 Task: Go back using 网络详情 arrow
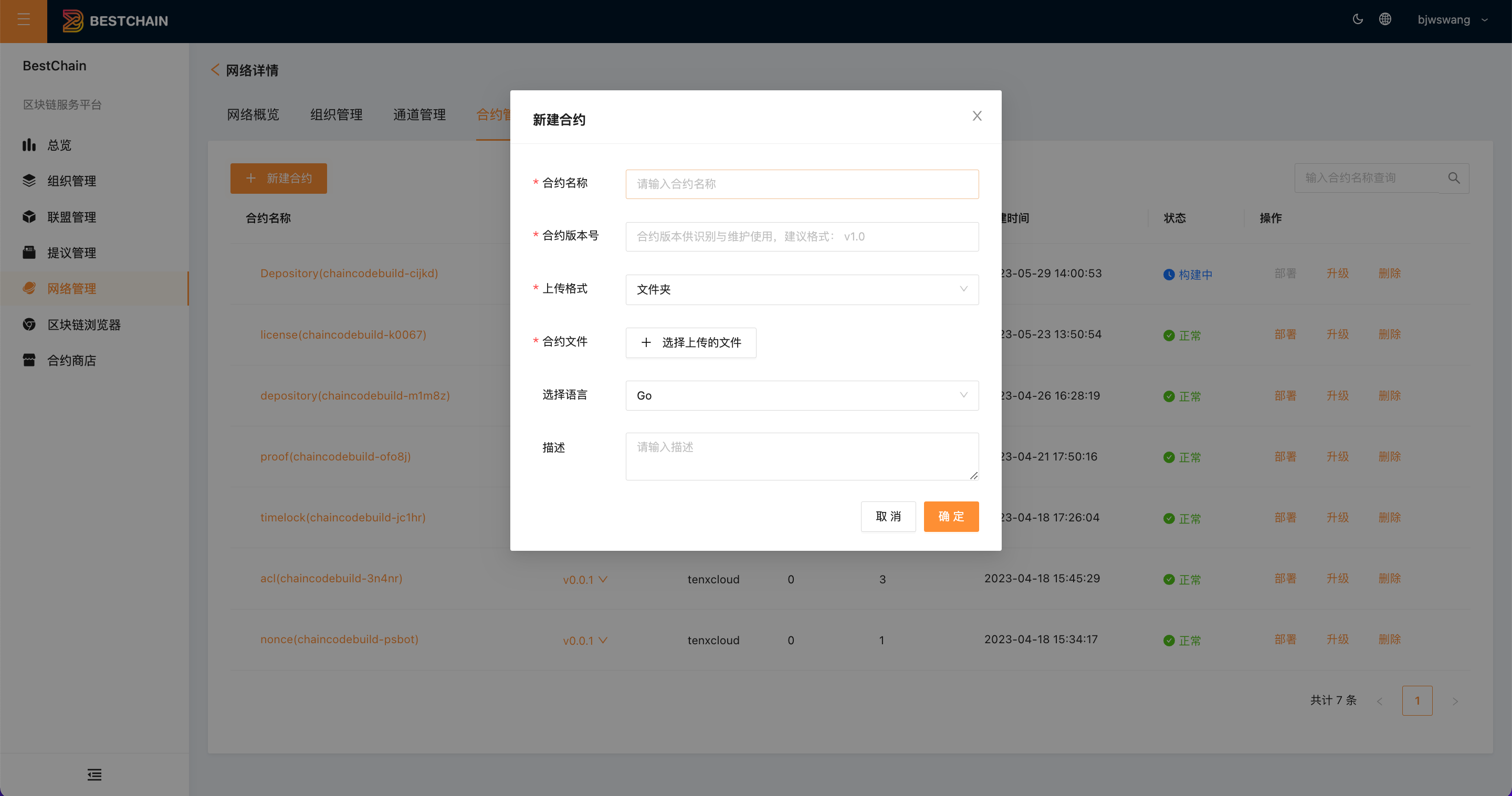(215, 70)
